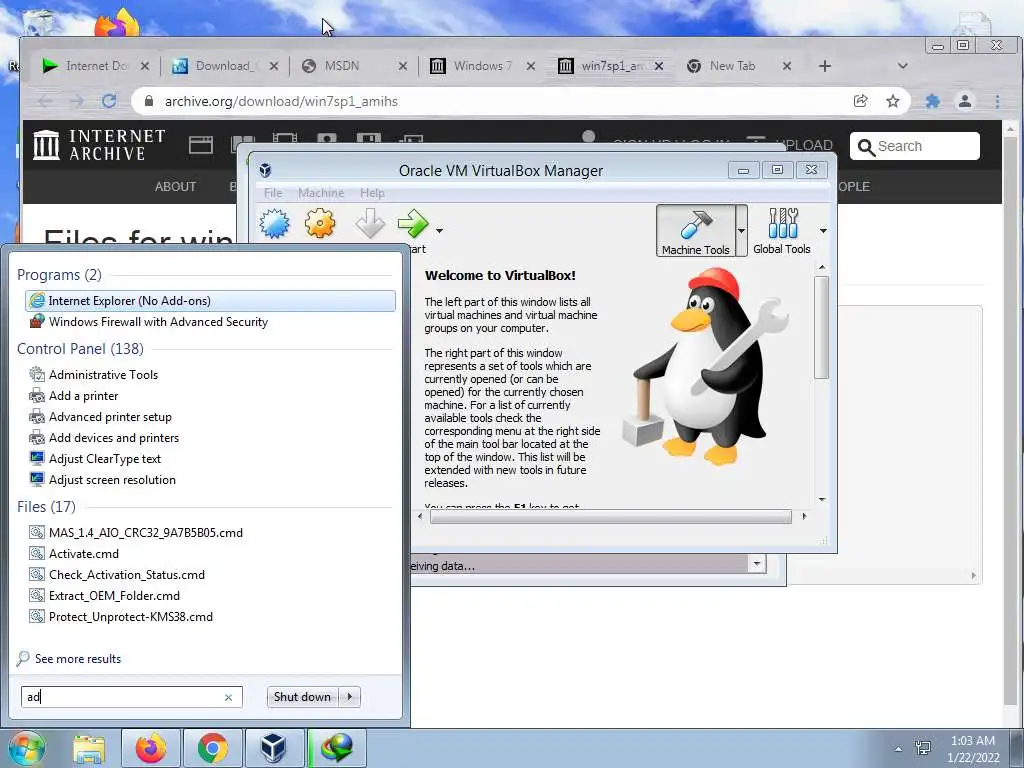Click the green Start arrow in VirtualBox

(413, 223)
